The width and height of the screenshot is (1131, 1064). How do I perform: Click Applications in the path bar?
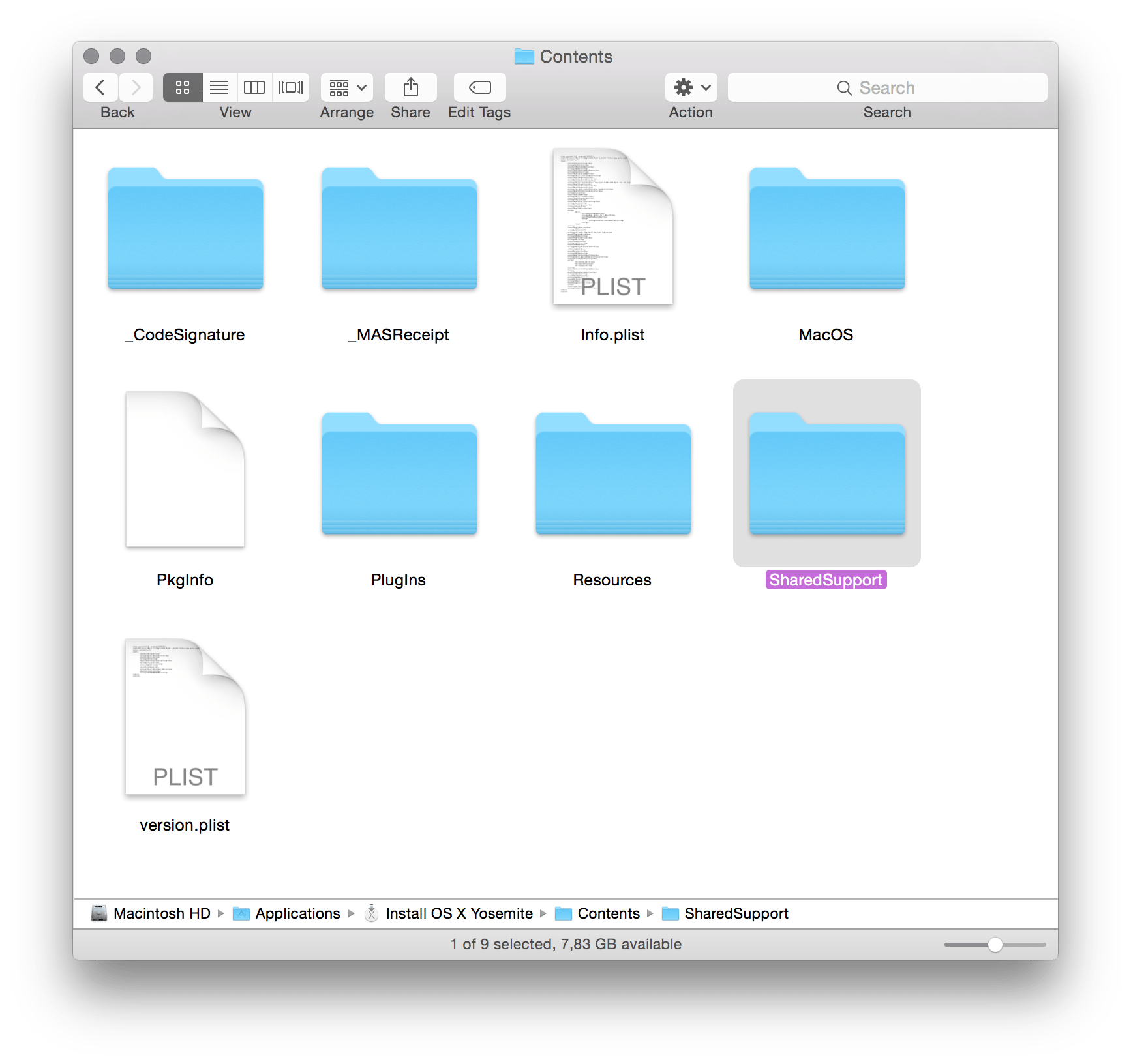point(287,913)
